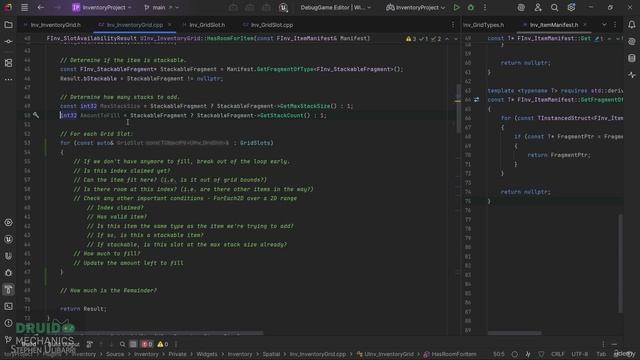Click right editor vertical scrollbar
Screen dimensions: 640x360
[x=620, y=263]
